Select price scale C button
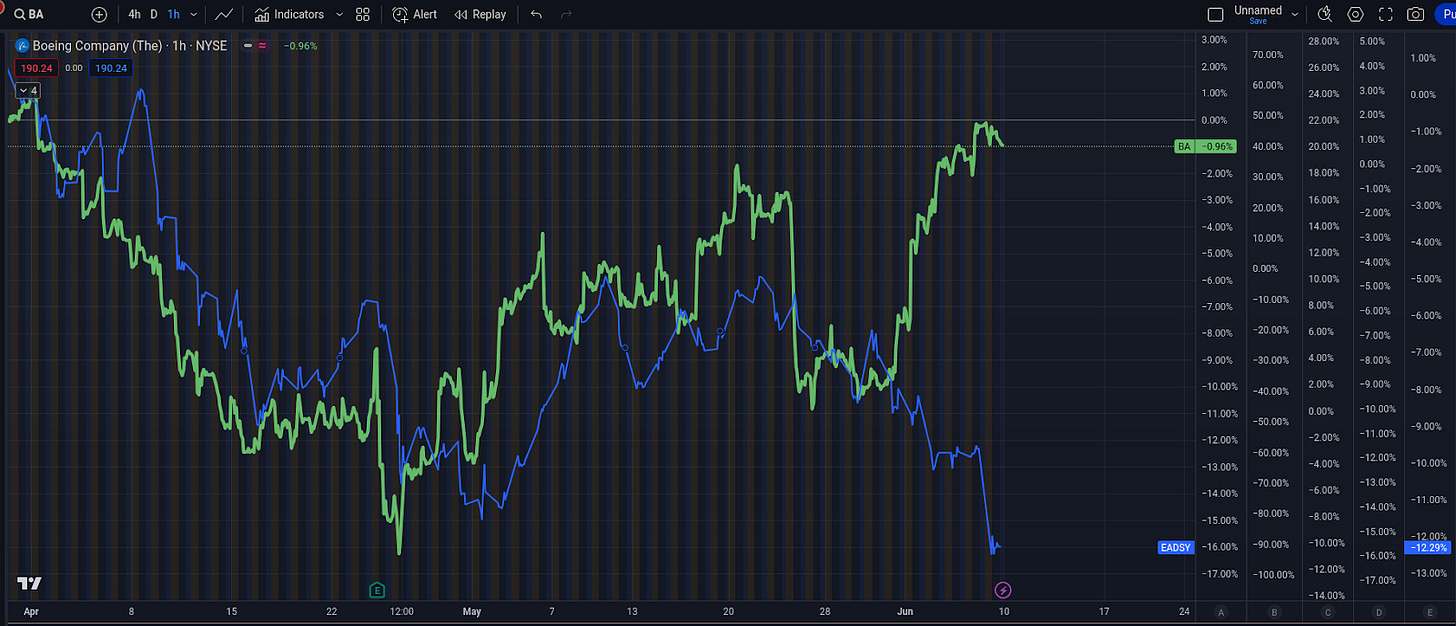Viewport: 1456px width, 626px height. click(1327, 611)
